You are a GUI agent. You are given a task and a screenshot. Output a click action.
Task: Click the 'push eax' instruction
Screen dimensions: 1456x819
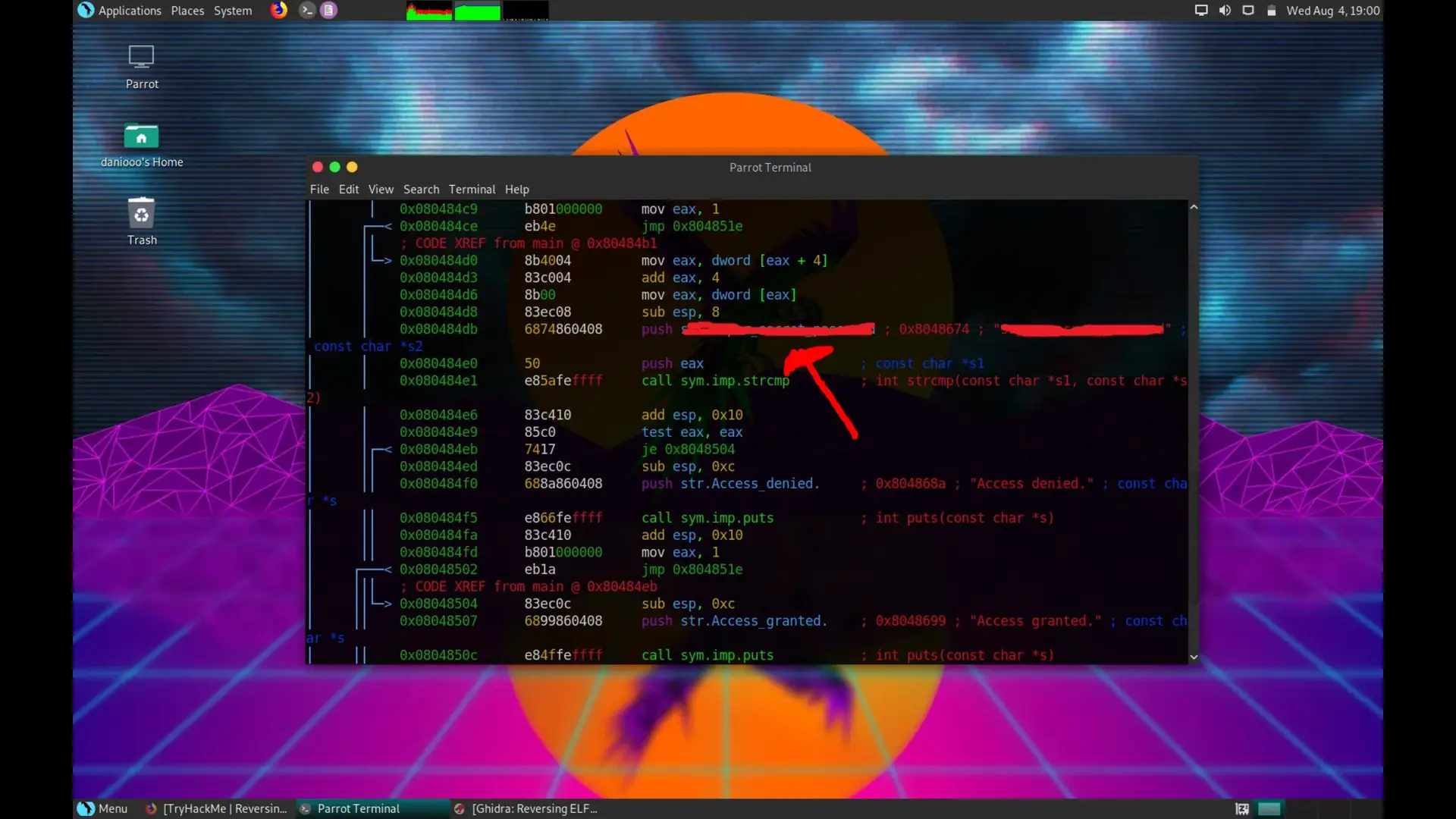[x=673, y=364]
